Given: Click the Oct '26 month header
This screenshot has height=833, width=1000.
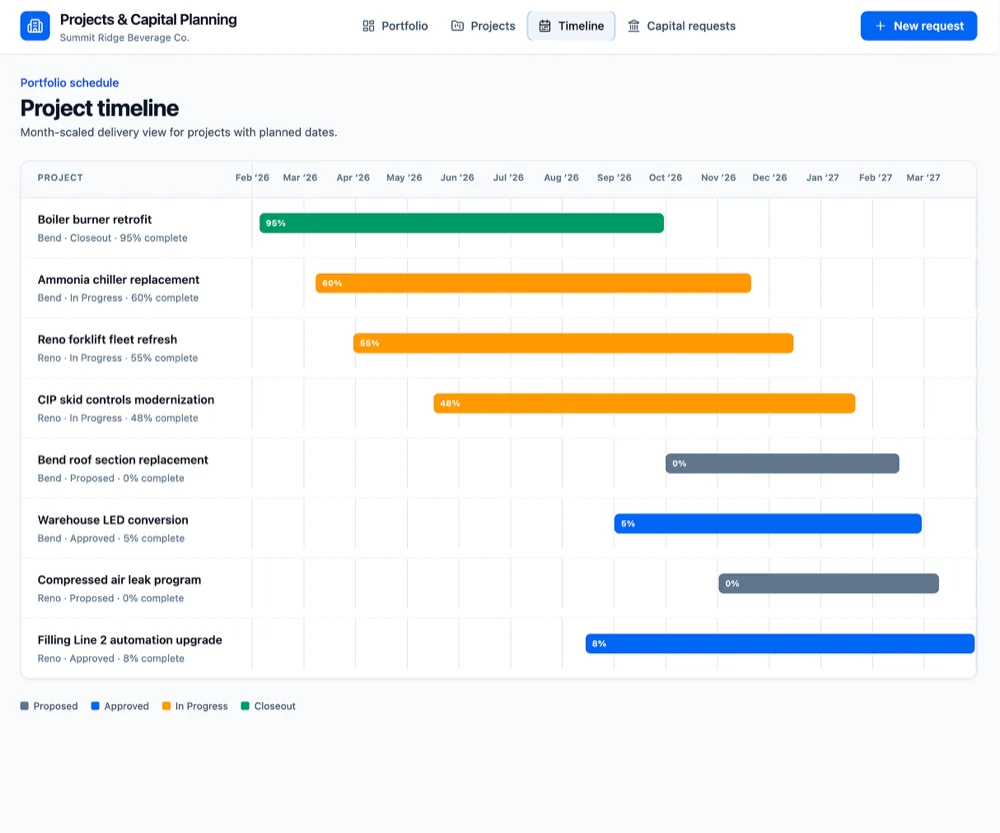Looking at the screenshot, I should pyautogui.click(x=665, y=178).
